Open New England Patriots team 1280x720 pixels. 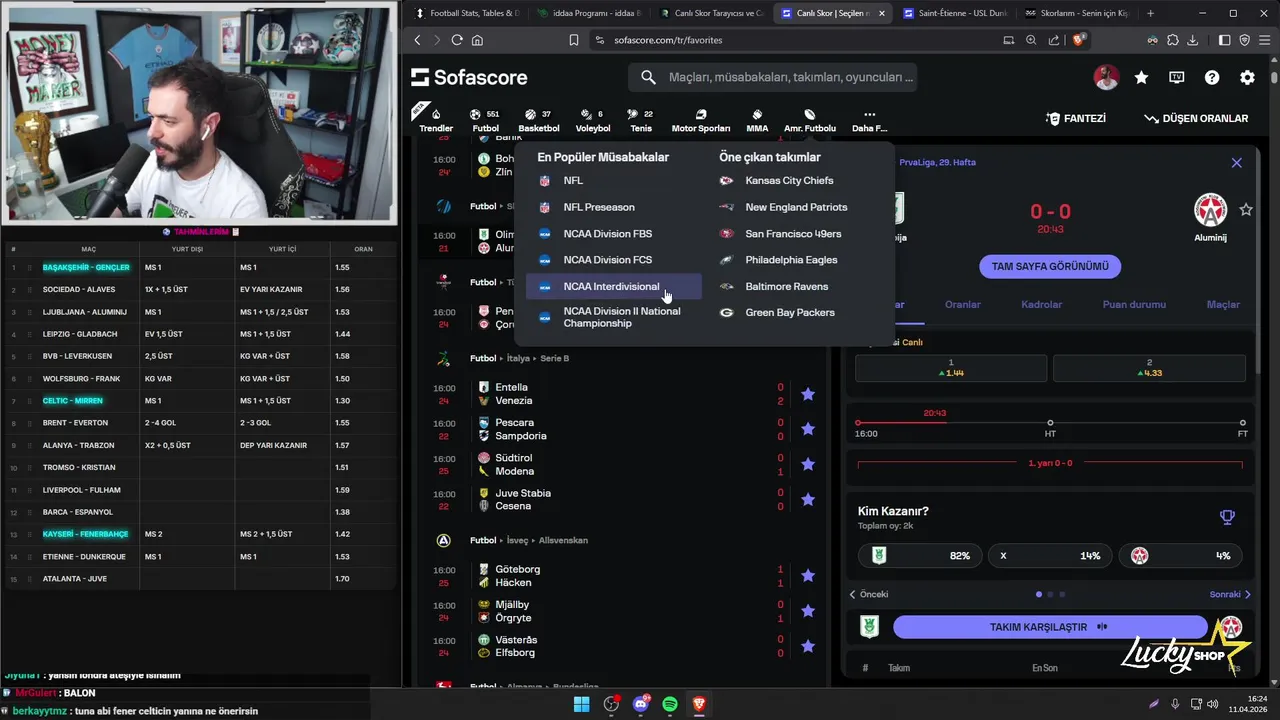click(796, 207)
